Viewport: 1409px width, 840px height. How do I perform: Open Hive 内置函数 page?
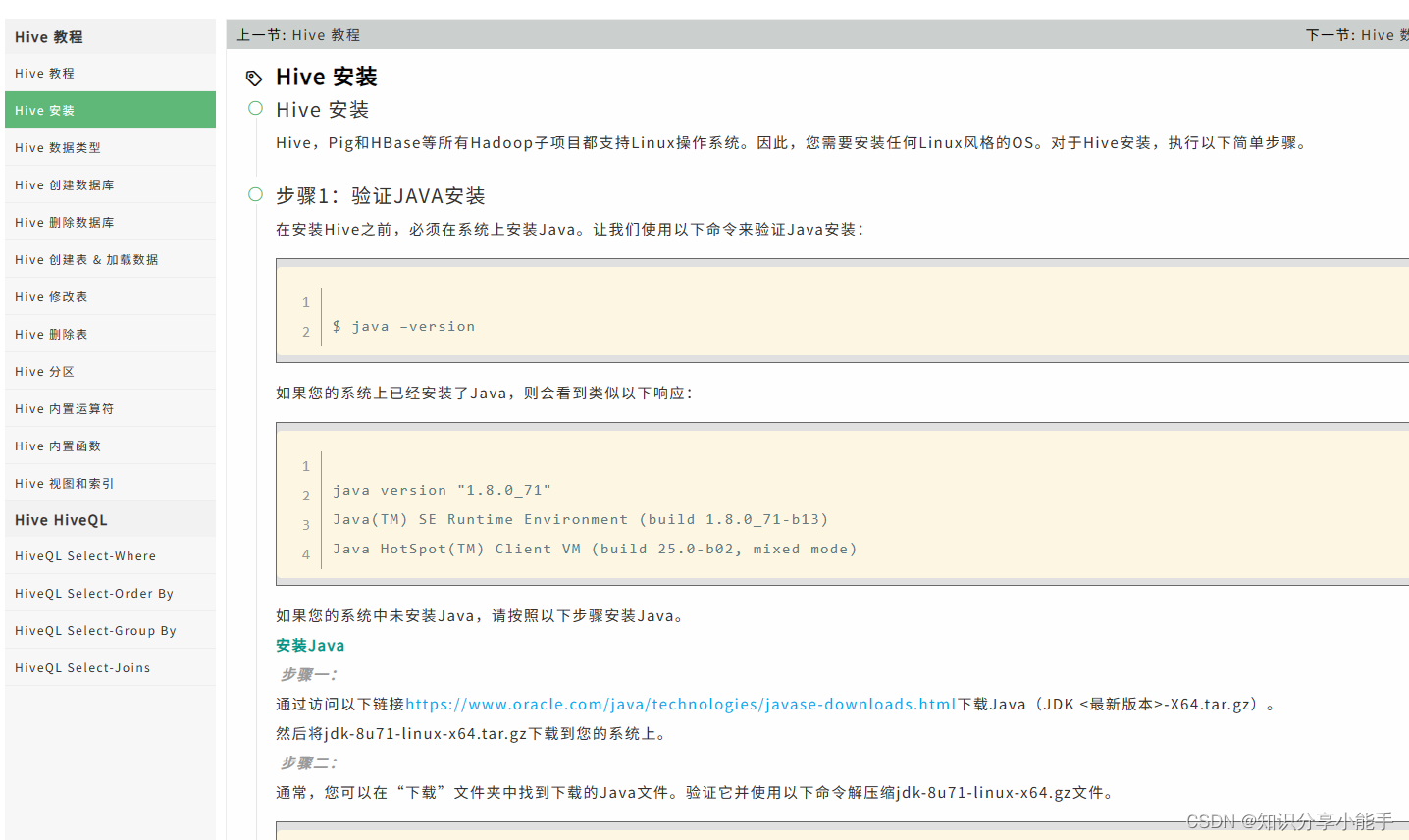click(110, 446)
